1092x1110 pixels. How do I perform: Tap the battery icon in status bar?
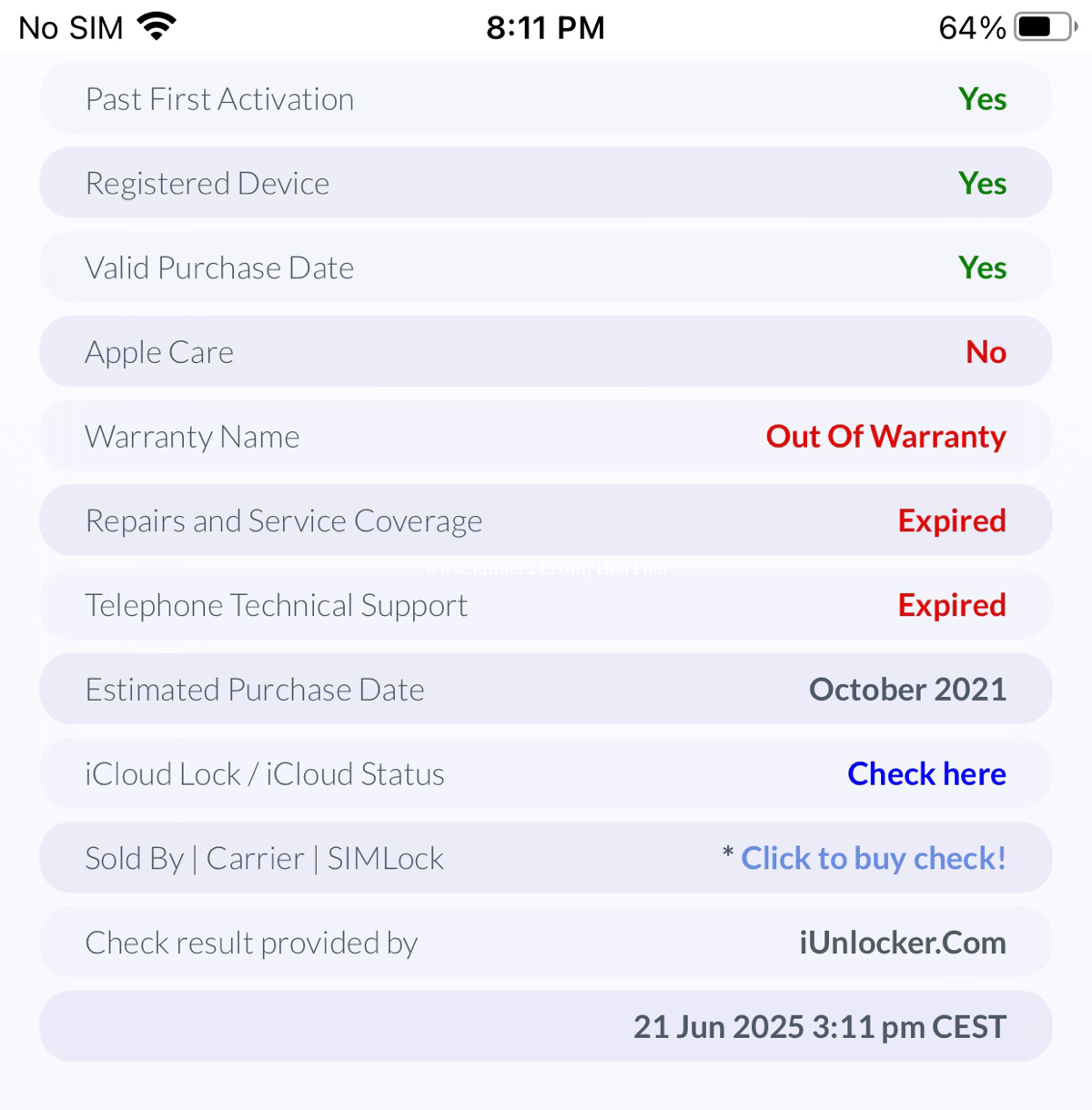[x=1046, y=27]
